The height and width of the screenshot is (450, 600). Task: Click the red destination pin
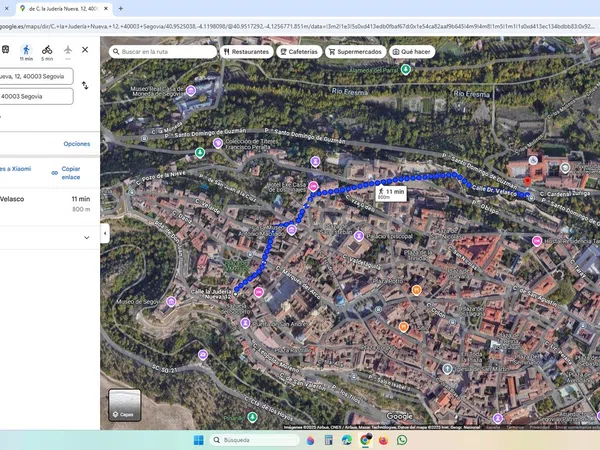(x=527, y=181)
